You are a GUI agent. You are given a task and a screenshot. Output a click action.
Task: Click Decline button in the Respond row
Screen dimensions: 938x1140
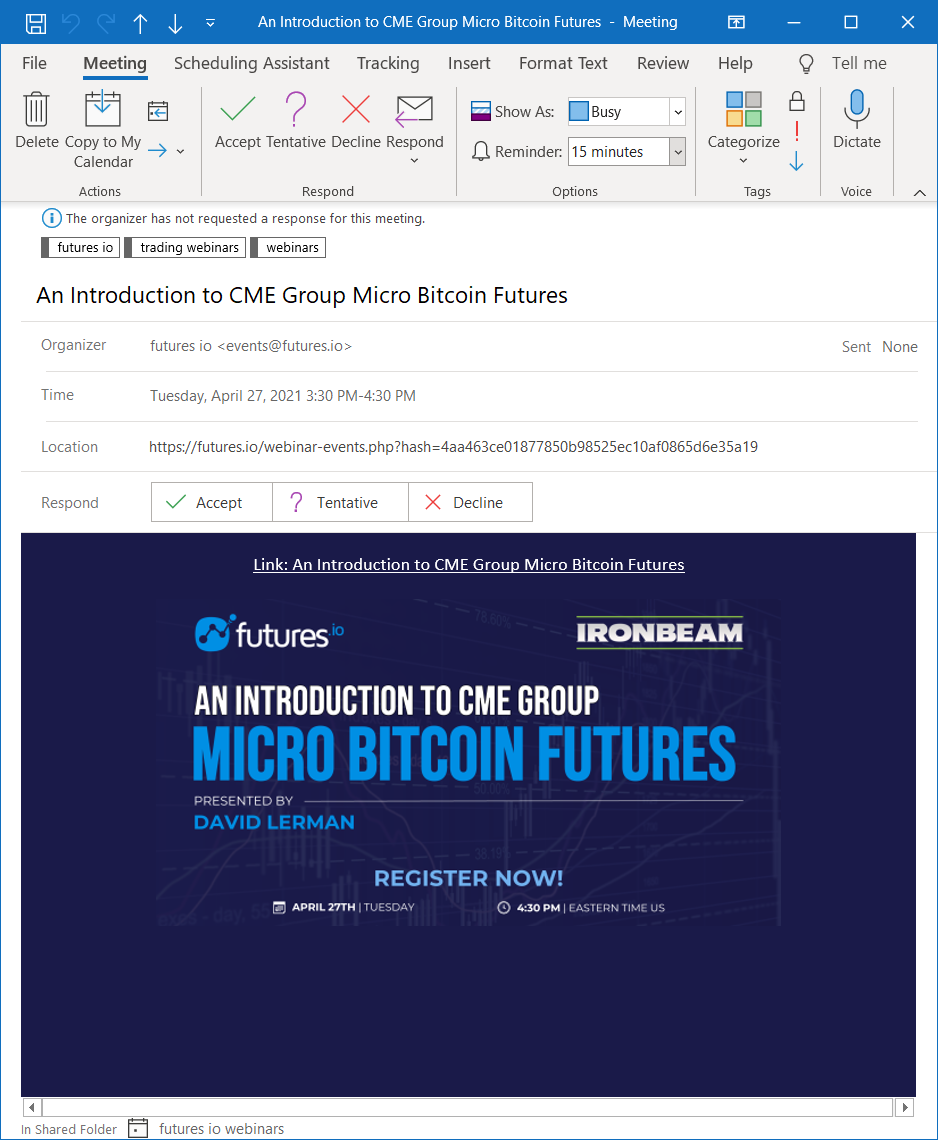[470, 502]
